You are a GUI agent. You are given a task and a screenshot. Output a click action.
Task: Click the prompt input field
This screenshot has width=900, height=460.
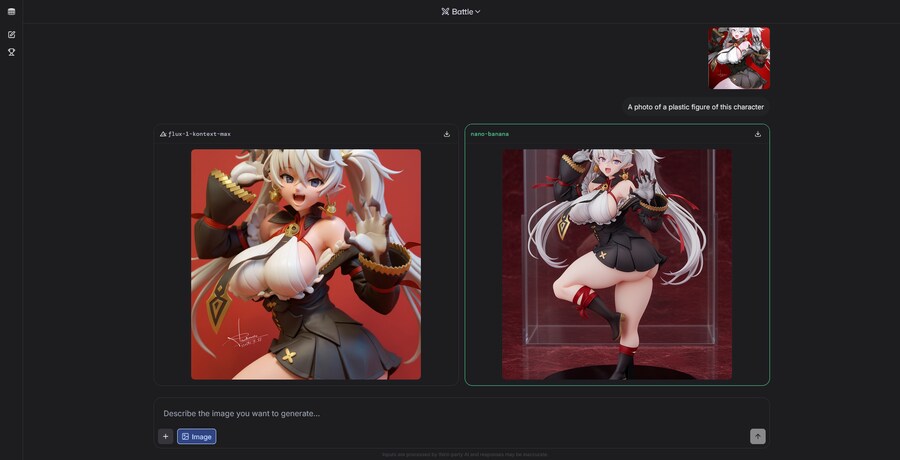point(461,413)
